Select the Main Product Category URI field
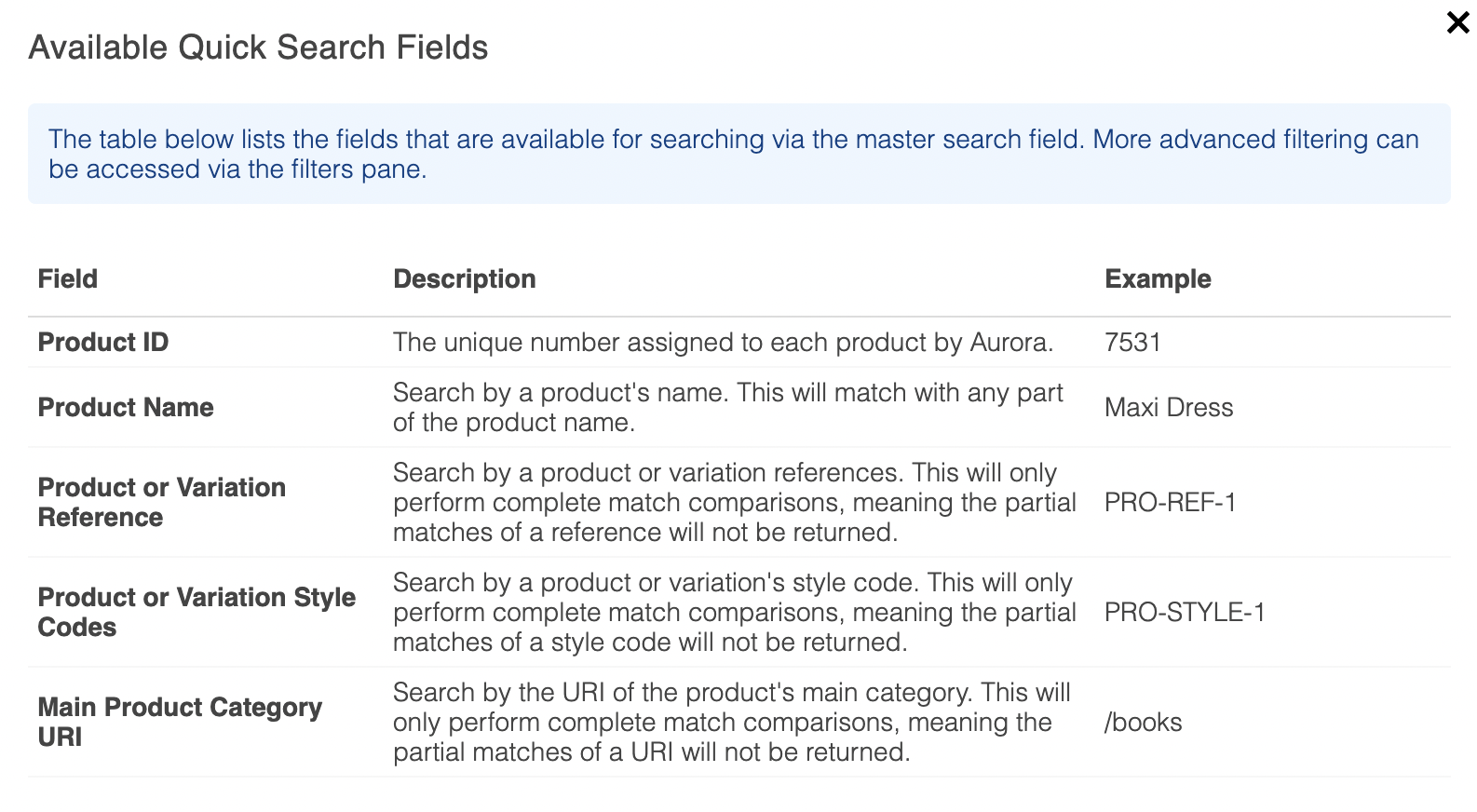1477x812 pixels. 180,723
